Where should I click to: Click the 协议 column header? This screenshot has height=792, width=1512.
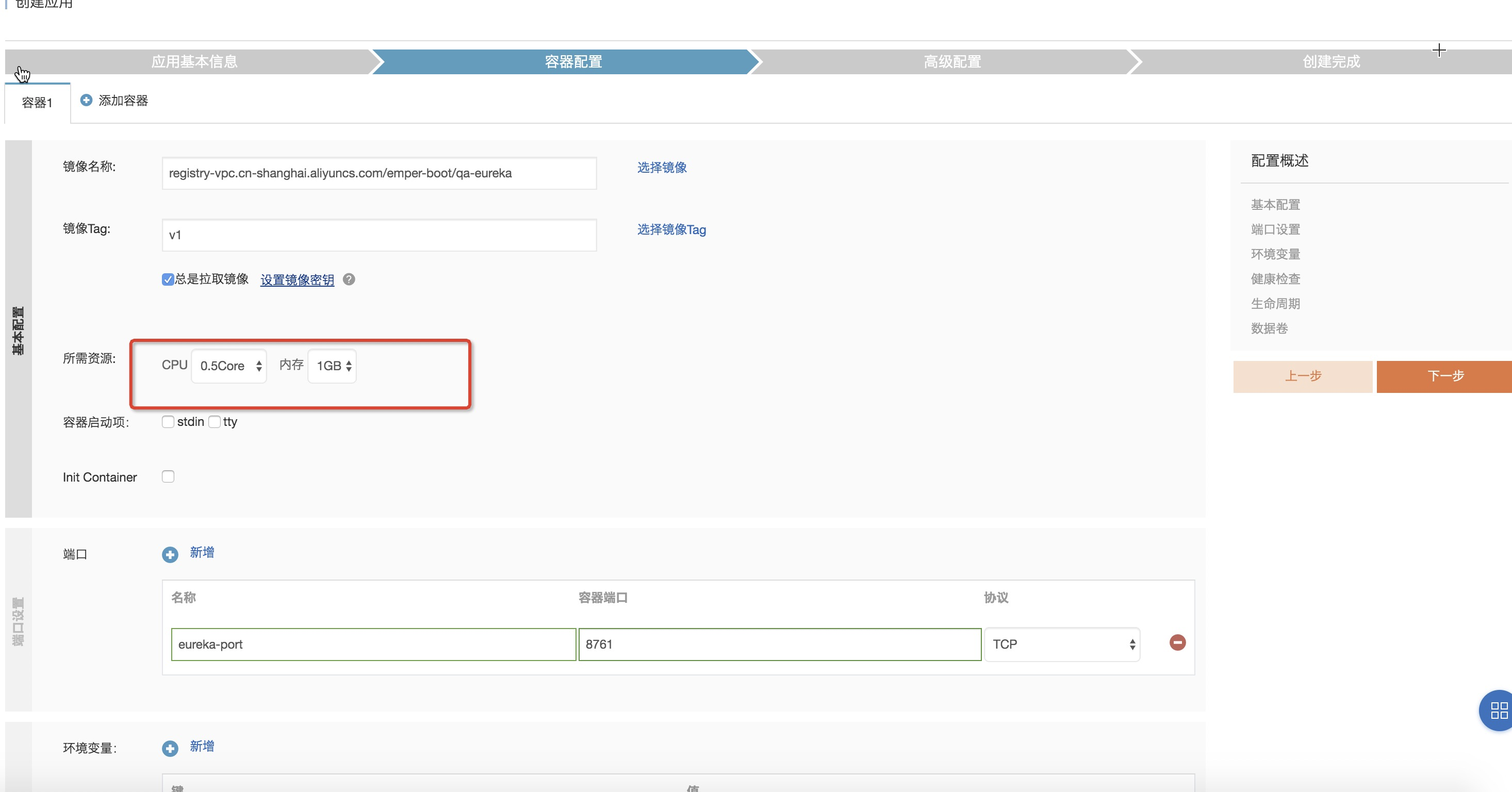pos(996,598)
